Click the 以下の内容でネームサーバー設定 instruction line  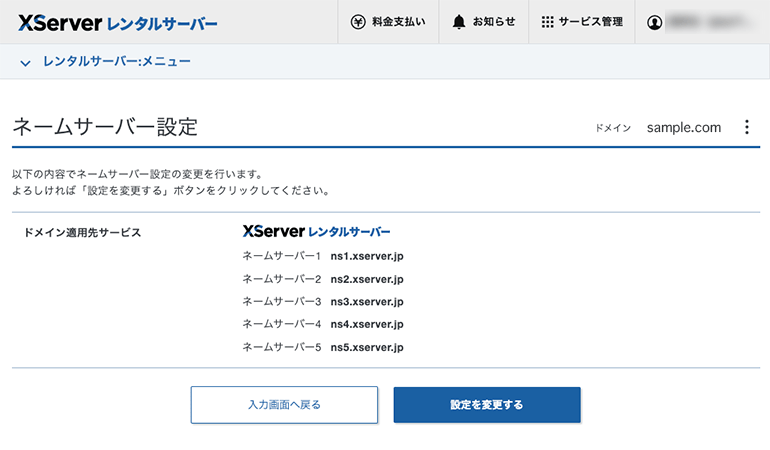pos(138,174)
